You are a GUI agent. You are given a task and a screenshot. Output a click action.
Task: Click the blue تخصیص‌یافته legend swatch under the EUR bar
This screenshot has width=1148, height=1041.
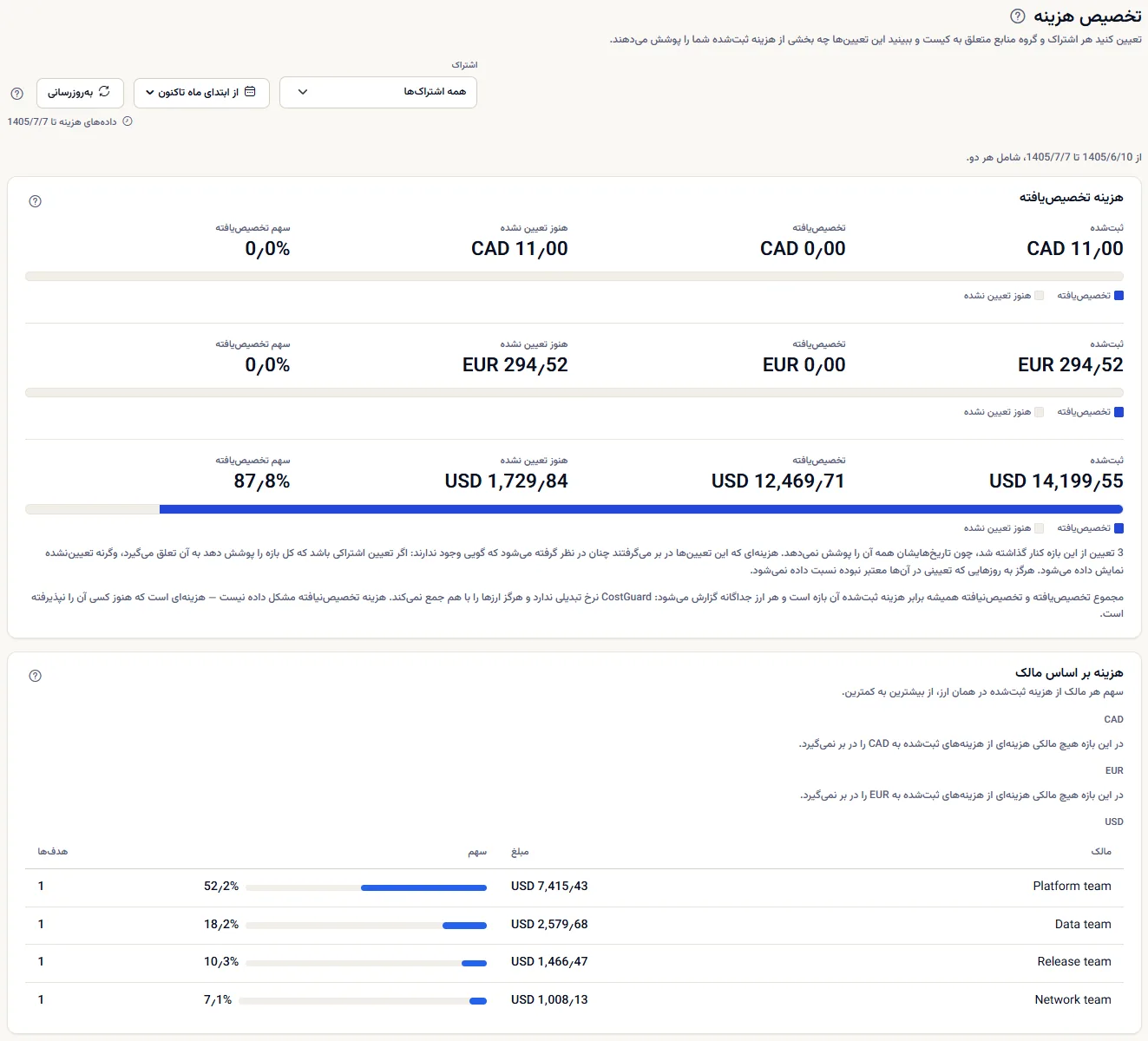[x=1118, y=412]
